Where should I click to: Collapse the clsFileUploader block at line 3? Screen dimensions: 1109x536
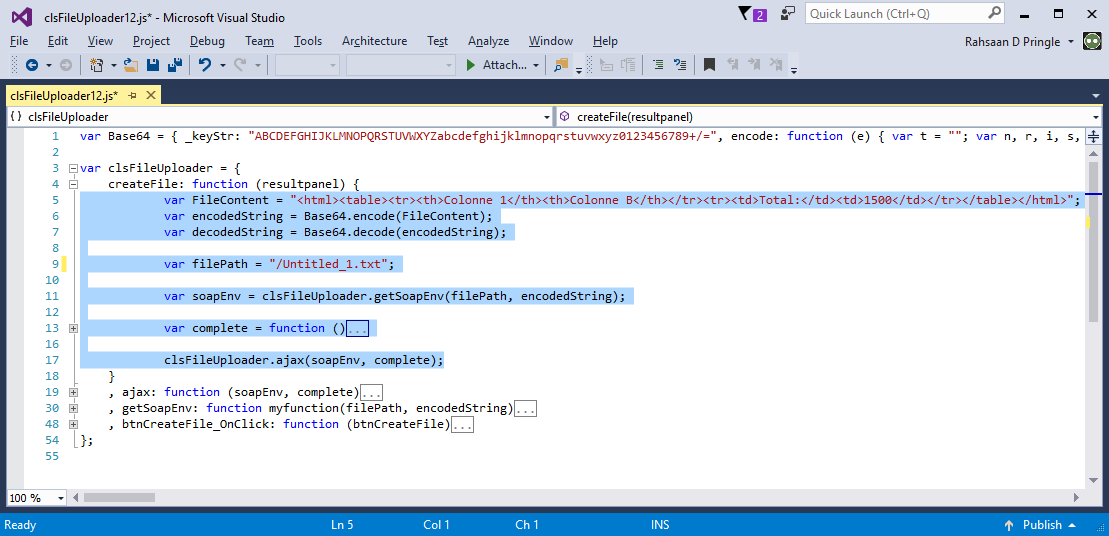point(73,168)
